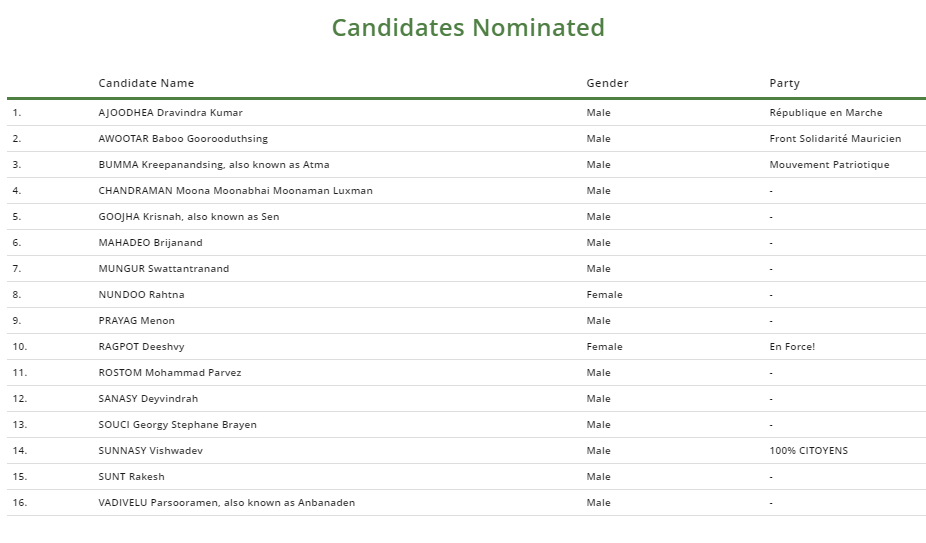The height and width of the screenshot is (543, 926).
Task: Click the Gender column header
Action: pos(607,83)
